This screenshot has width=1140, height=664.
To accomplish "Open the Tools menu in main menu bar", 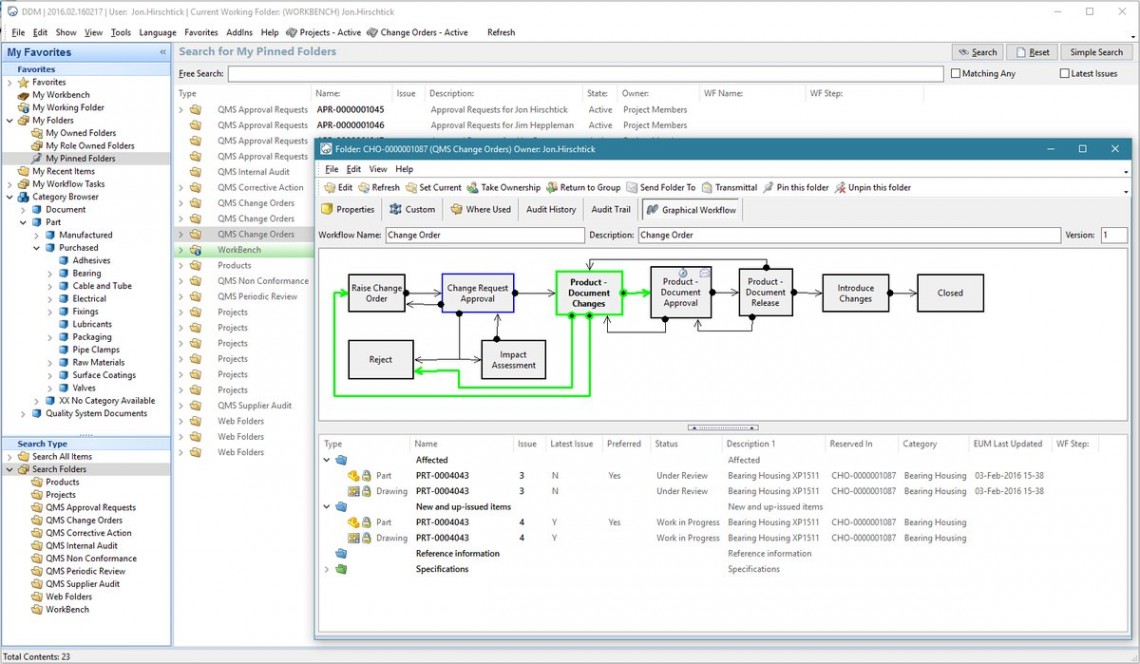I will (x=120, y=32).
